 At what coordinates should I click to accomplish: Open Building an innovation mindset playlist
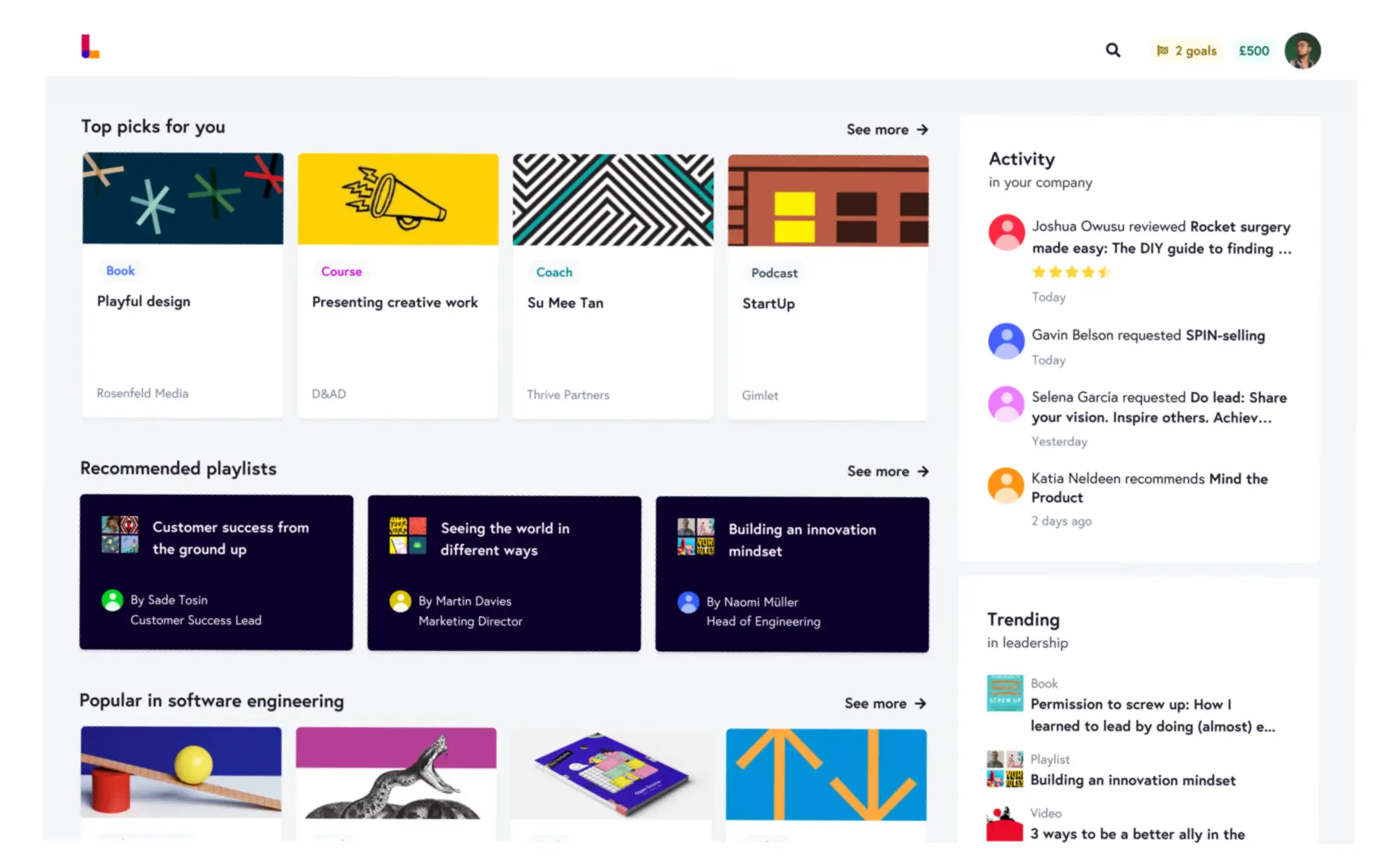point(792,574)
